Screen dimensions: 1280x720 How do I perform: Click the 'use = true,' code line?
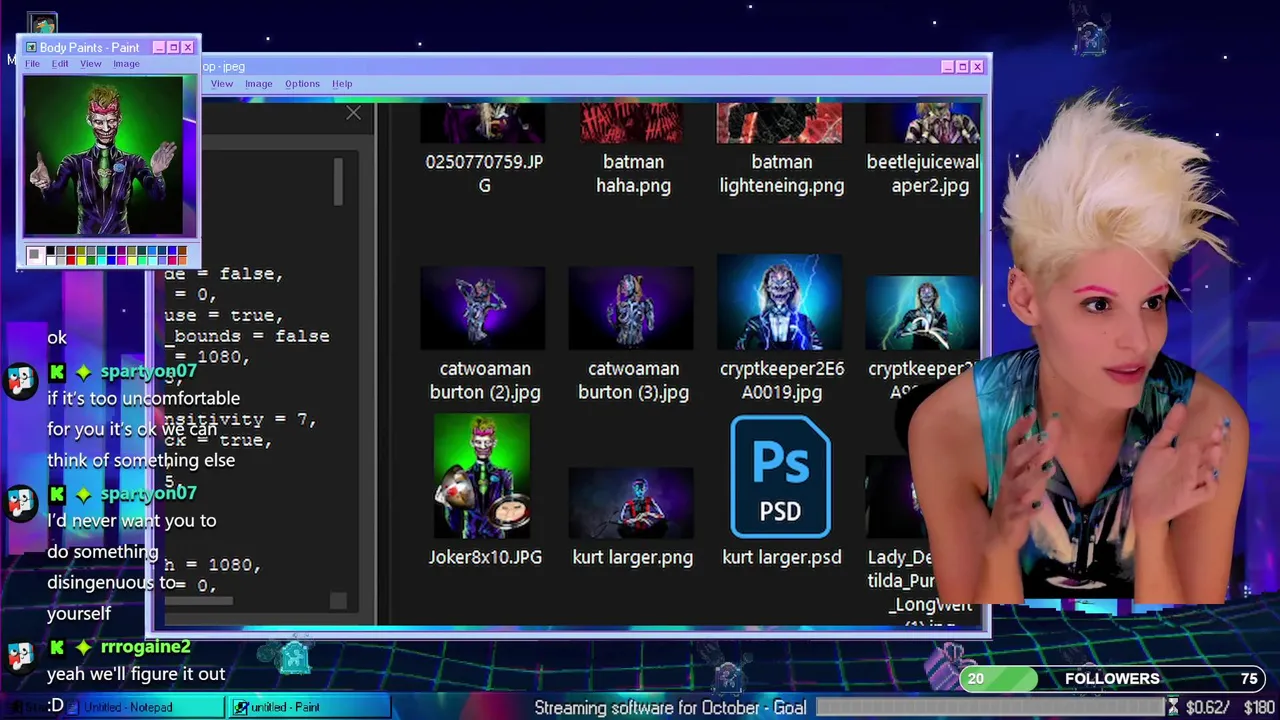click(x=223, y=315)
